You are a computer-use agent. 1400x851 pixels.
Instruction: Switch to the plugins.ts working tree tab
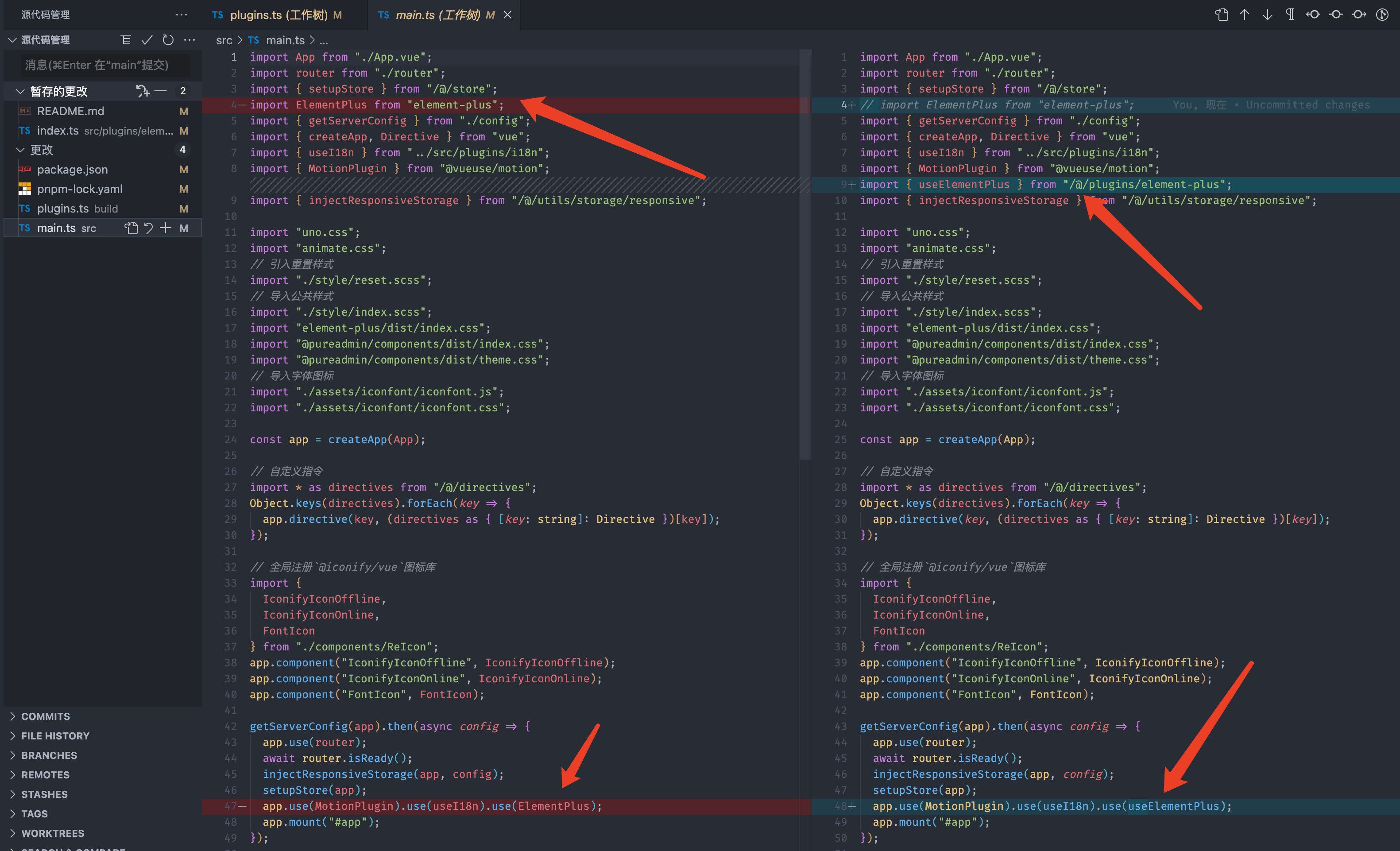click(x=278, y=15)
